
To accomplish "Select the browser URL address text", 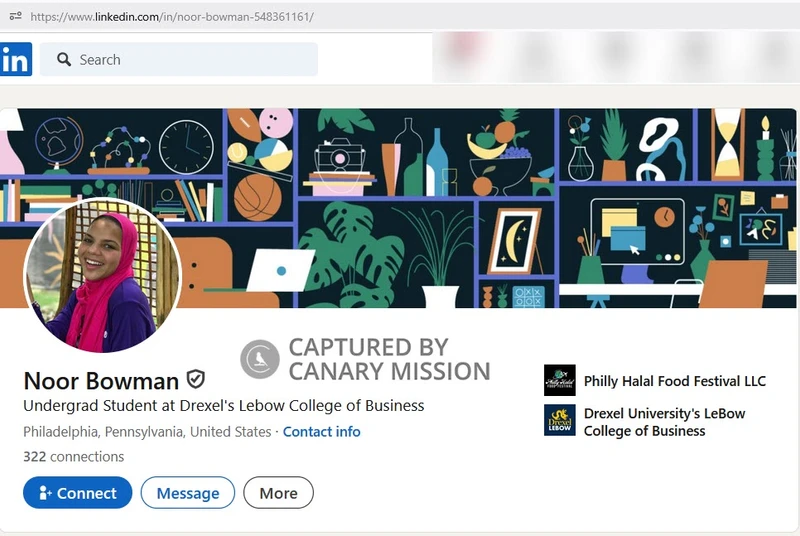I will point(172,17).
